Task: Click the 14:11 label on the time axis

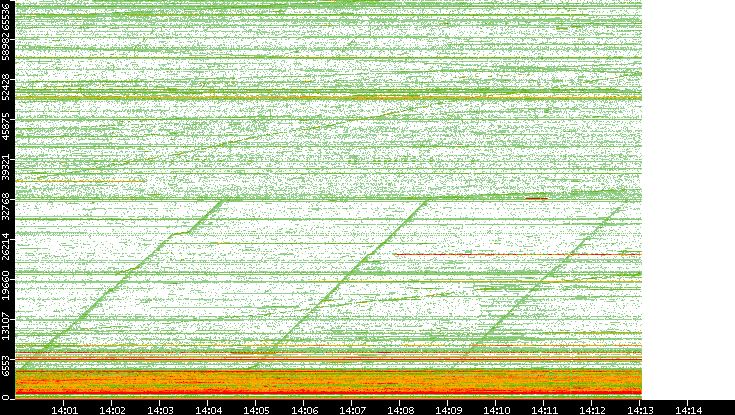Action: click(x=545, y=410)
